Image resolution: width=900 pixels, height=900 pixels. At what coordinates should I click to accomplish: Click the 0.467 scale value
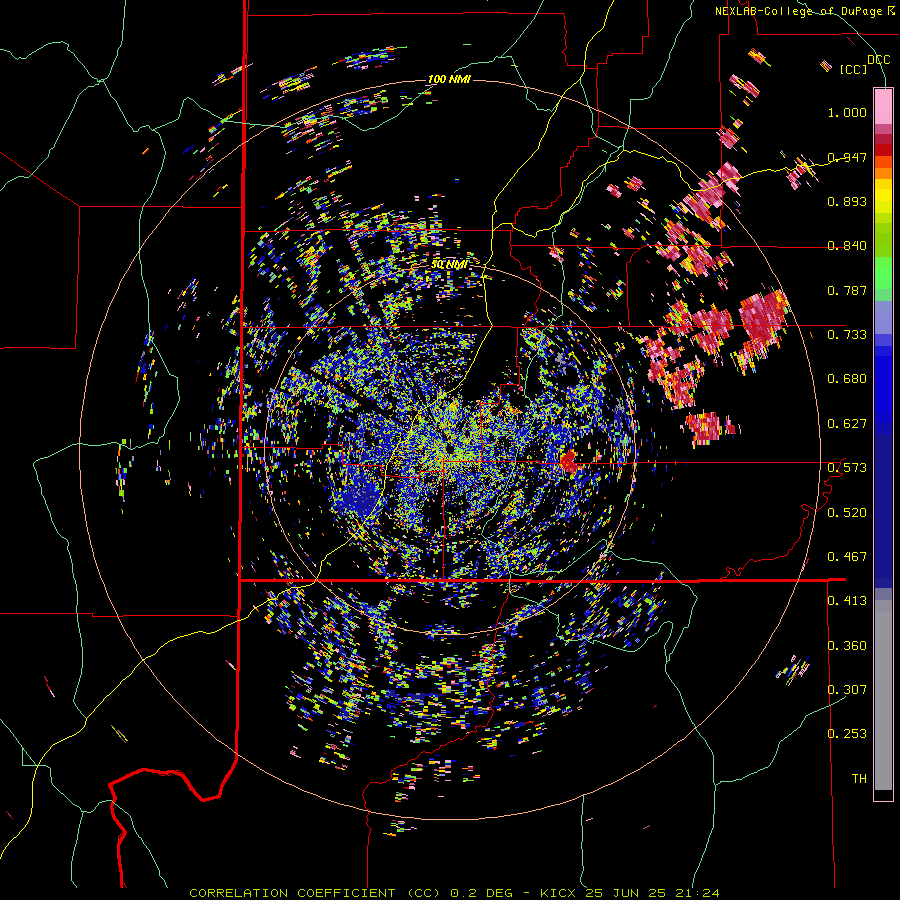tap(847, 557)
